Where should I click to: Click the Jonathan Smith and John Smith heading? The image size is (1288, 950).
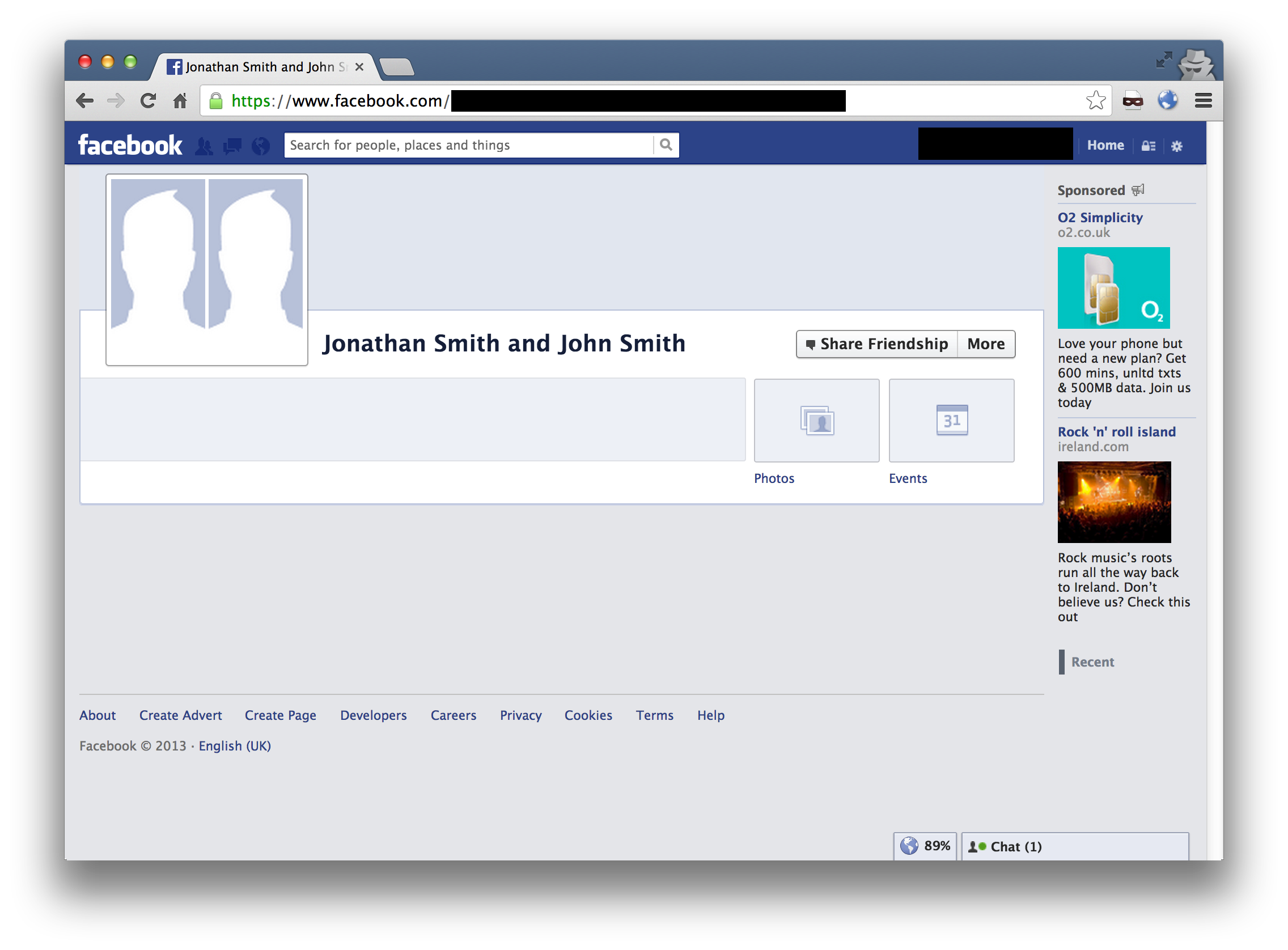pyautogui.click(x=504, y=343)
